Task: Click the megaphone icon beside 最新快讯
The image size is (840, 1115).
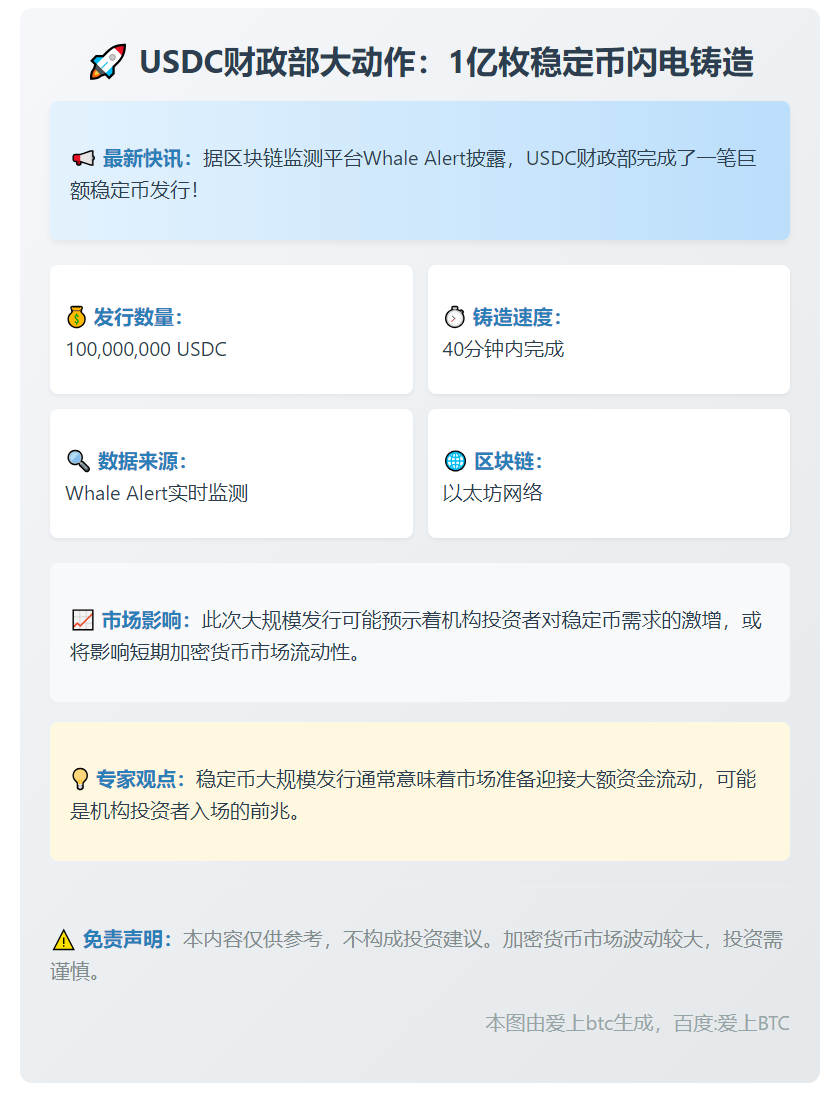Action: [x=82, y=158]
